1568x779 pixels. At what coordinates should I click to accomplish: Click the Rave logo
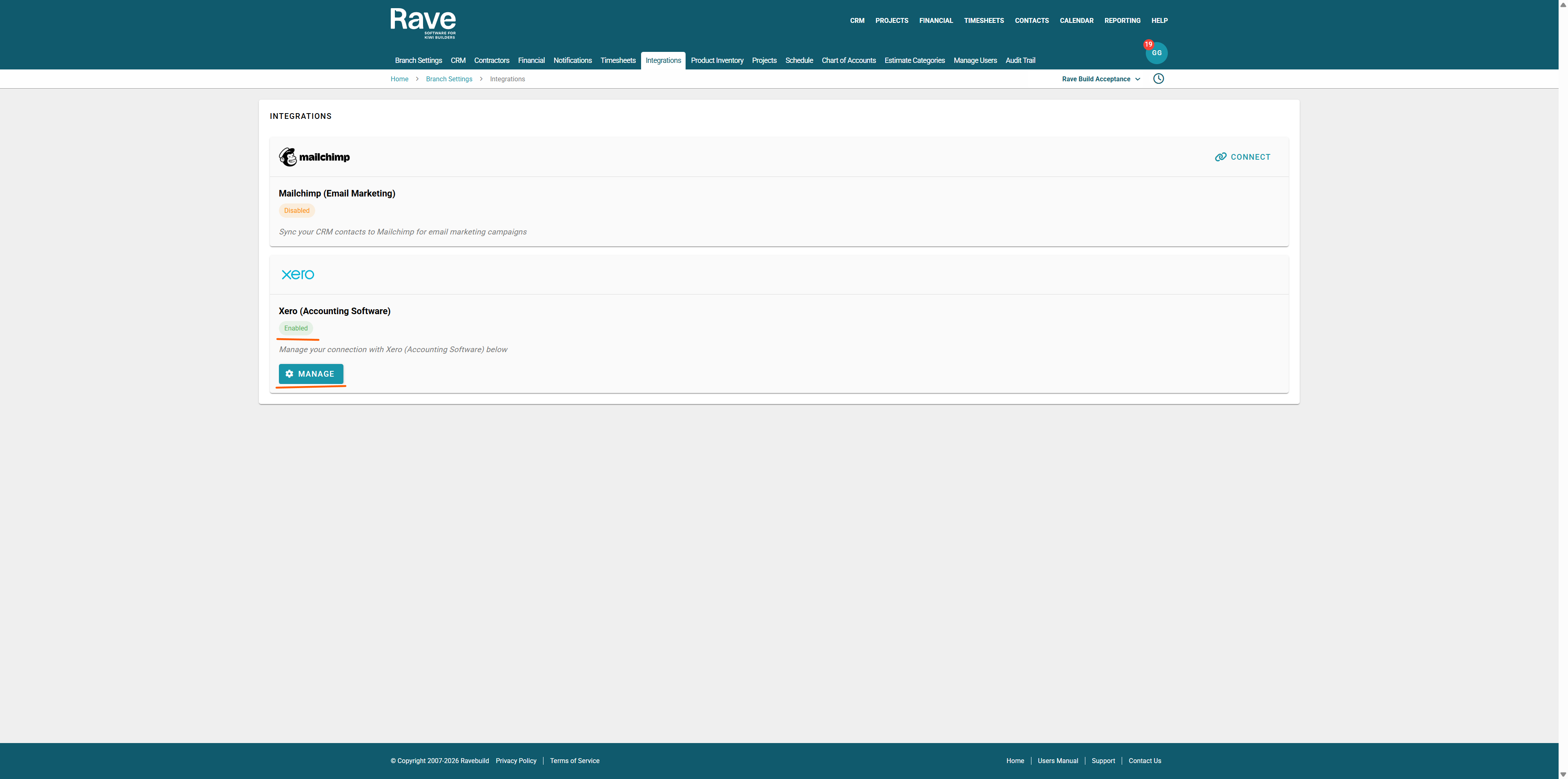pyautogui.click(x=423, y=23)
